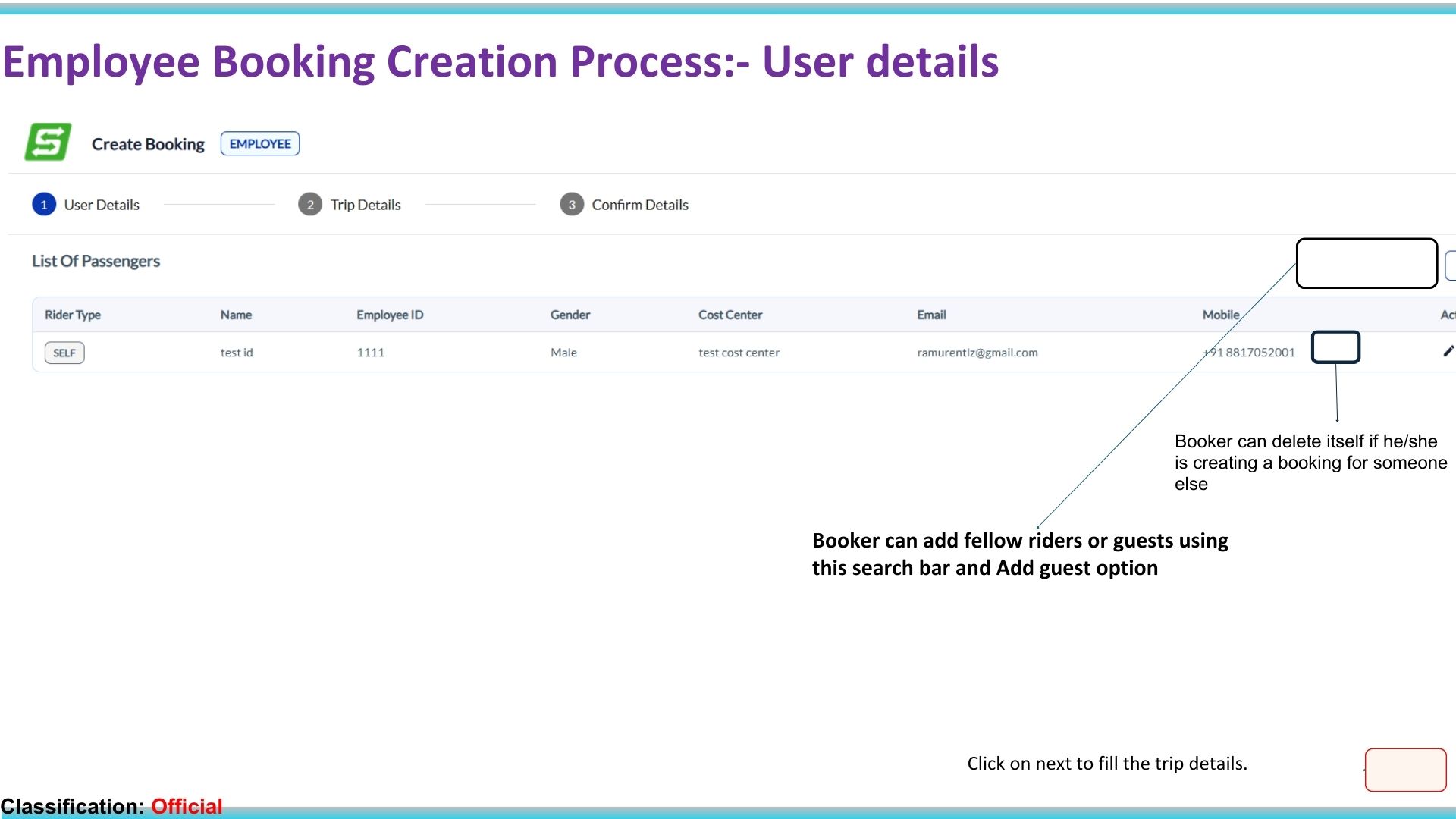Click the rider search bar box
Viewport: 1456px width, 819px height.
click(1367, 263)
